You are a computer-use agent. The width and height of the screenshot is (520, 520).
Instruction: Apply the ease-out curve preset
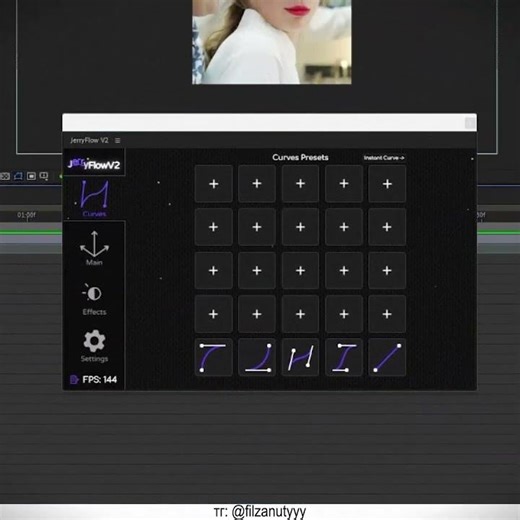click(213, 358)
